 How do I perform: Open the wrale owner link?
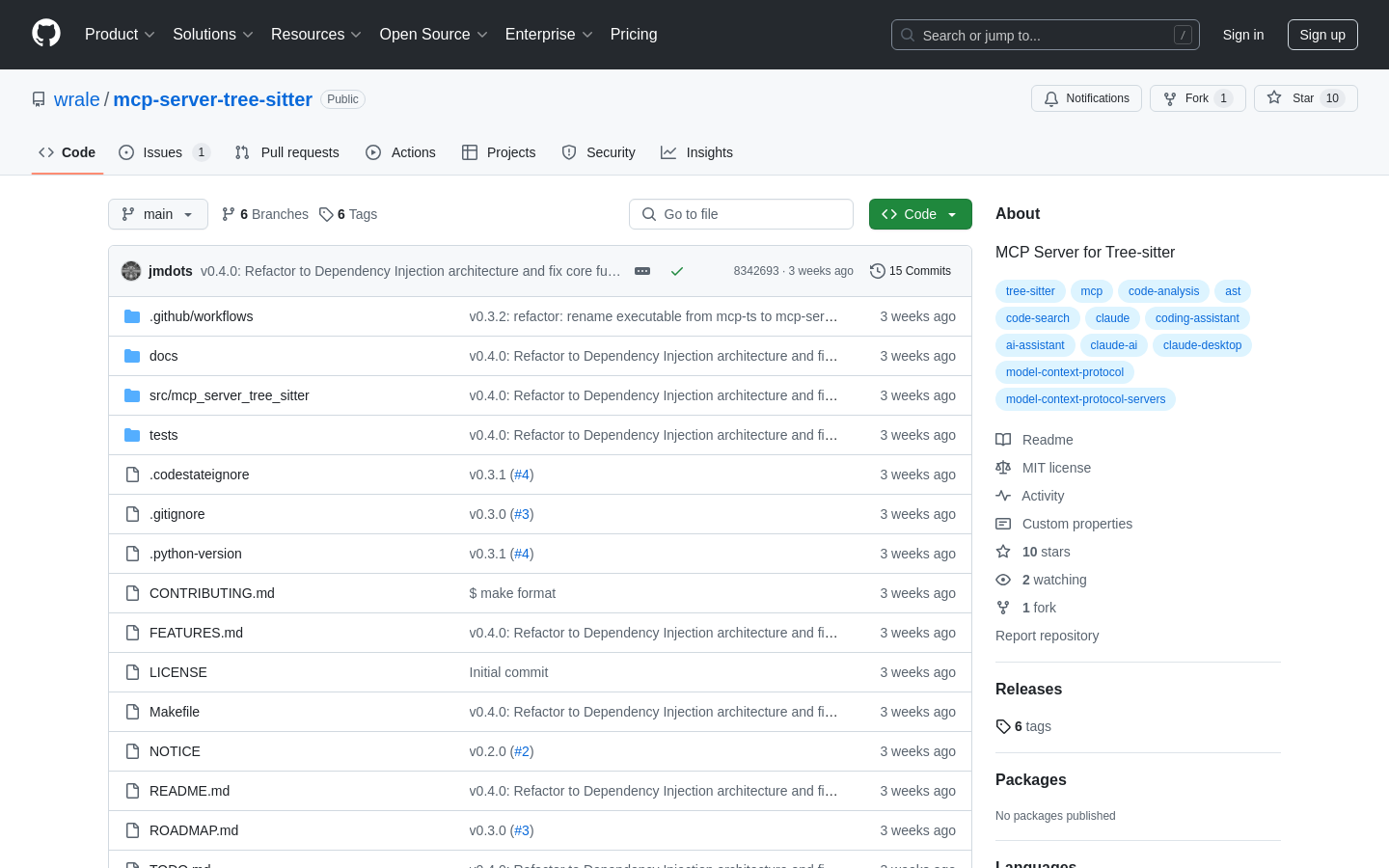pyautogui.click(x=77, y=99)
